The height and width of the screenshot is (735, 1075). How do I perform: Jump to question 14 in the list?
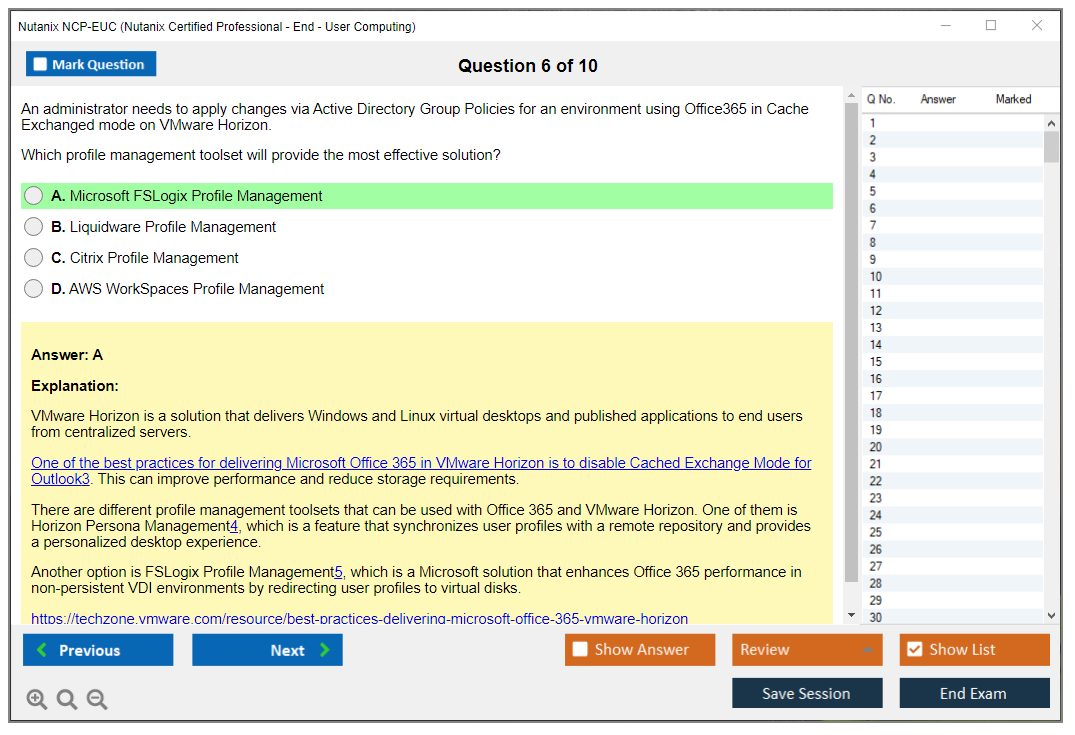(x=876, y=345)
